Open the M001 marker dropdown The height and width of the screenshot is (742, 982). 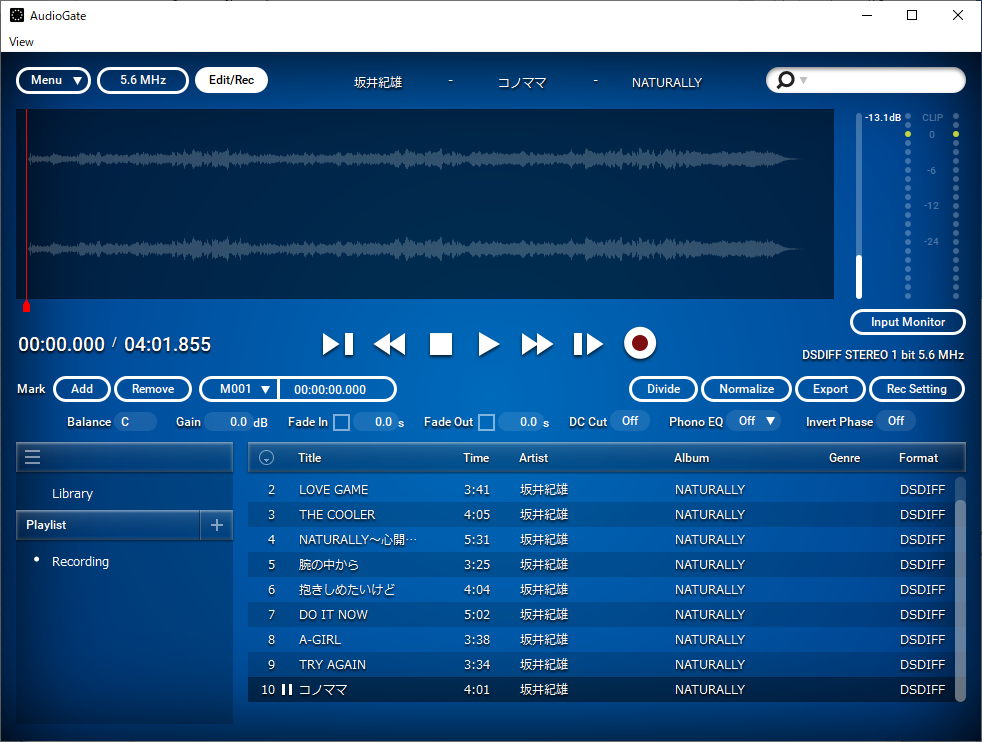coord(240,389)
